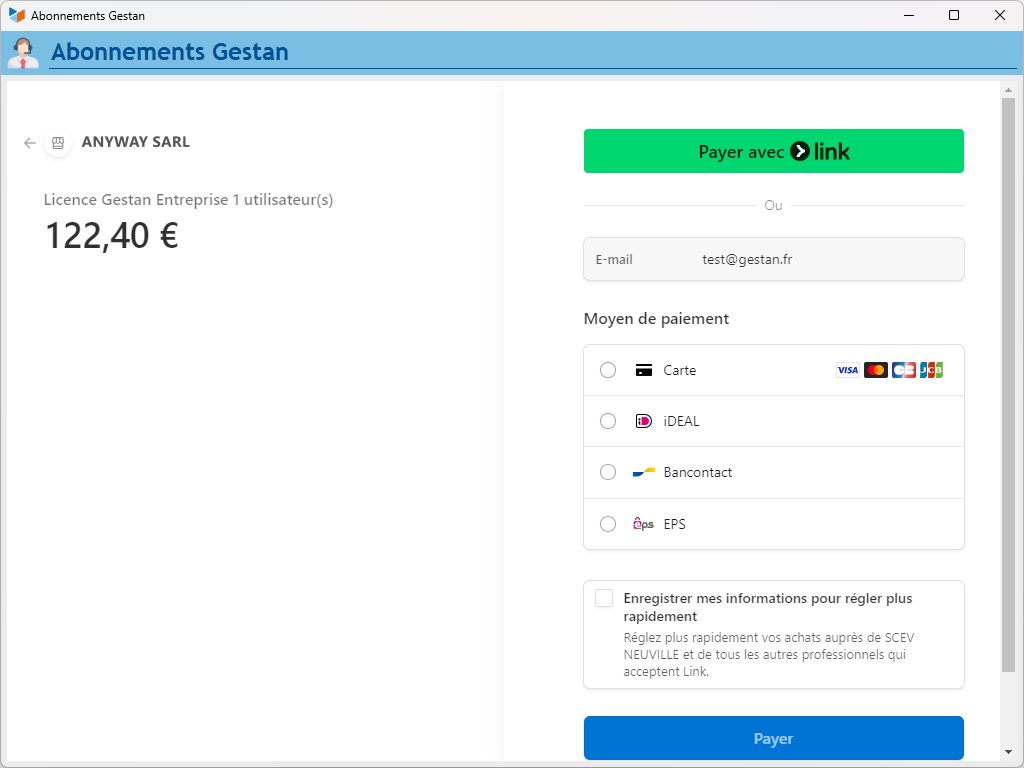
Task: Choose the iDEAL radio option
Action: 608,421
